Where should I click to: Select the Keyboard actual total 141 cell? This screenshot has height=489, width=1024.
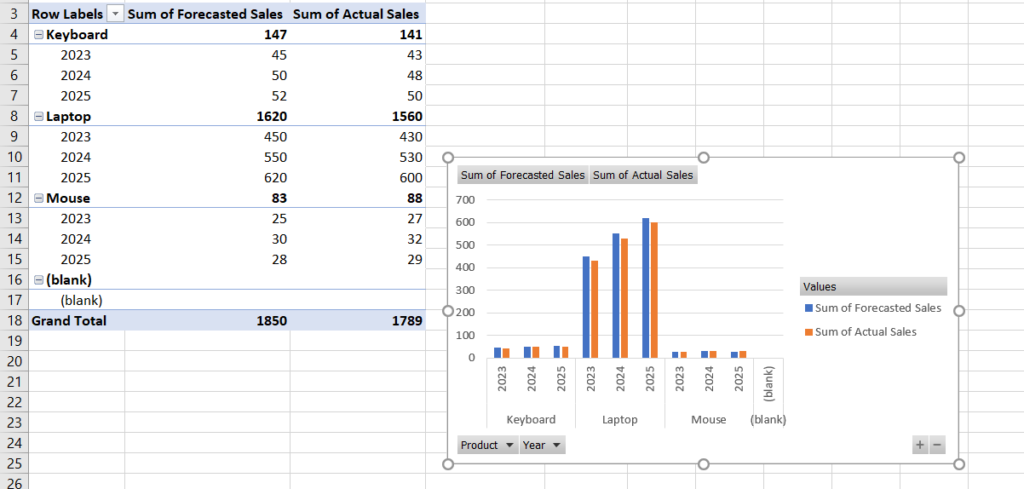click(x=358, y=35)
